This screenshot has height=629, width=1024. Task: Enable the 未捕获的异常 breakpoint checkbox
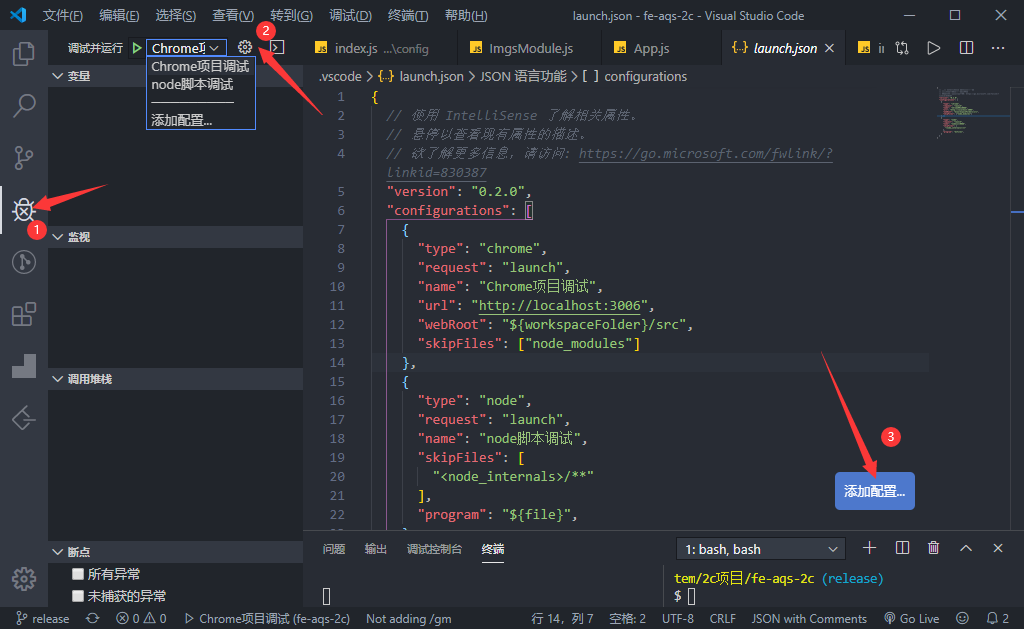pyautogui.click(x=78, y=595)
